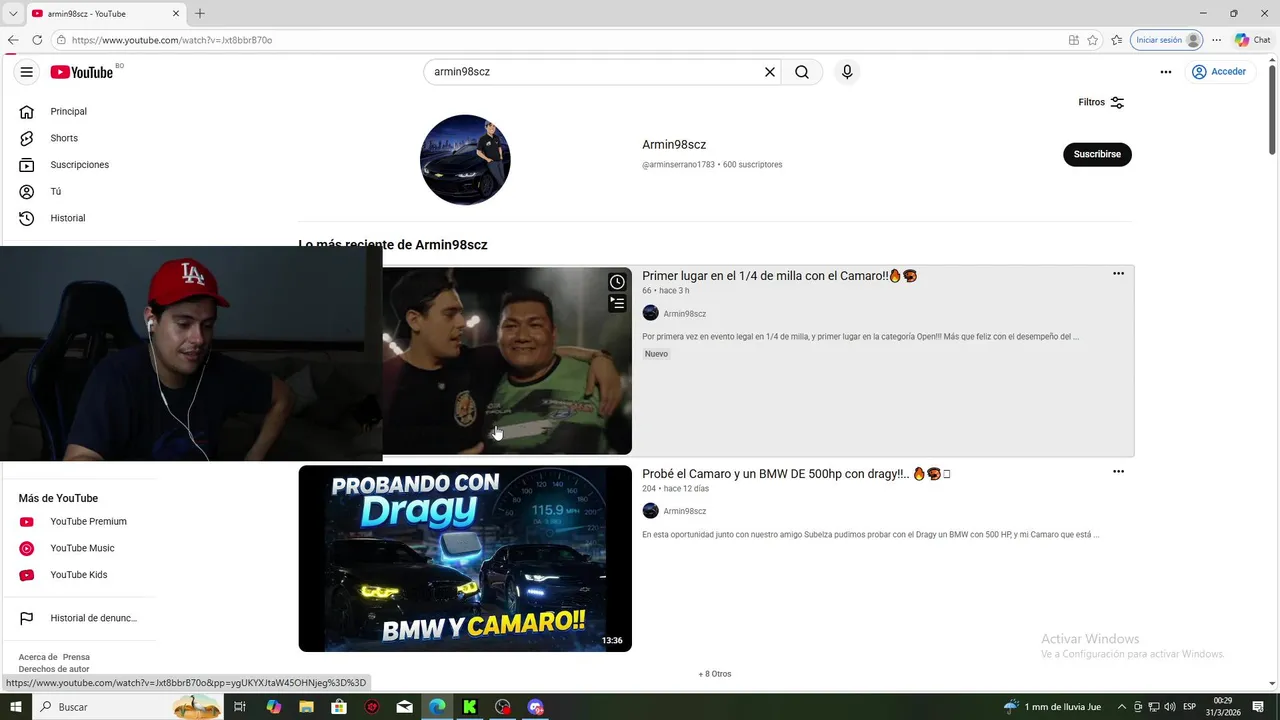Open YouTube Kids link
The image size is (1280, 720).
(x=78, y=575)
